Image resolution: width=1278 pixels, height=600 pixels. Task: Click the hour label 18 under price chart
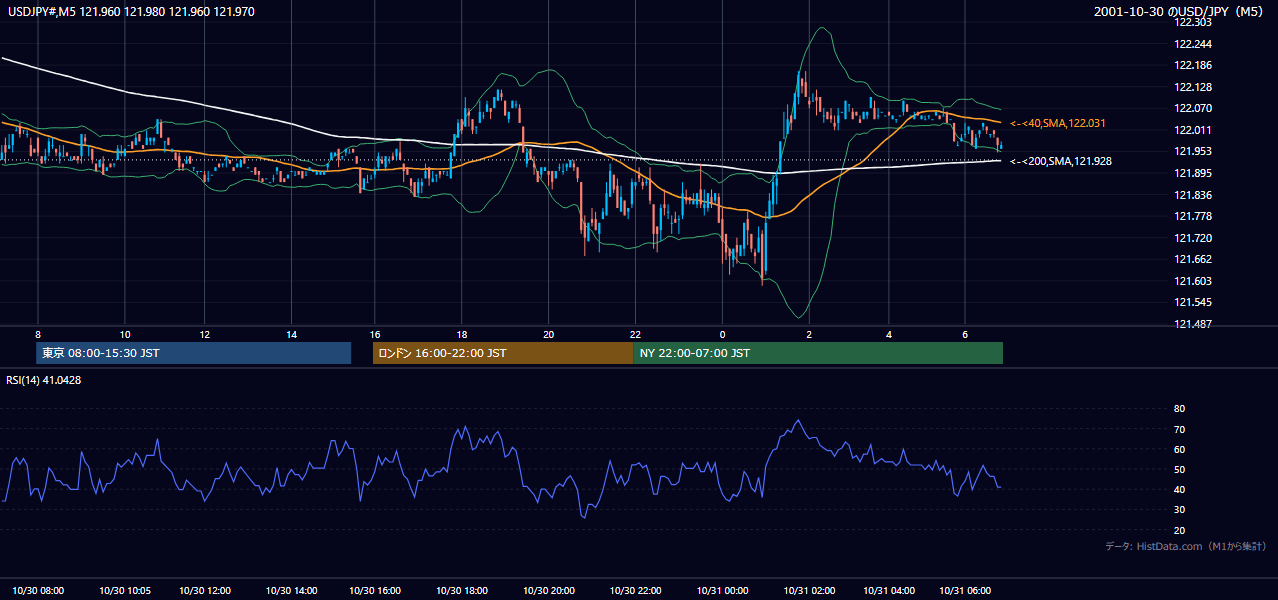[x=461, y=334]
